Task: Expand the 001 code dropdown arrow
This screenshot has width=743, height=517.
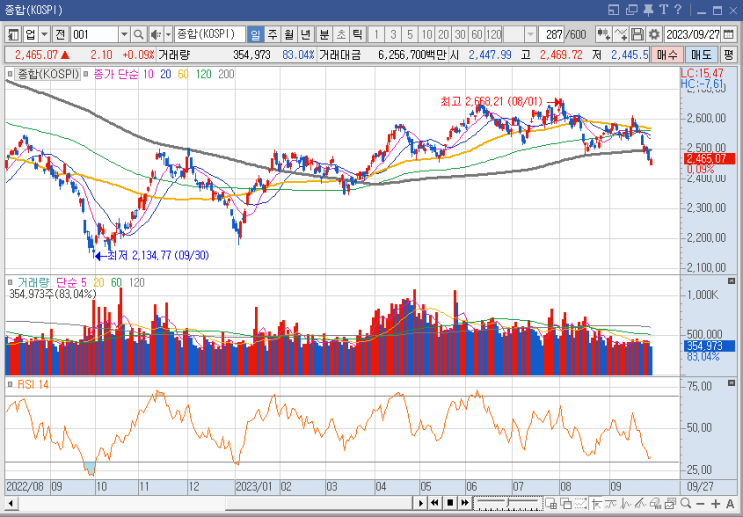Action: (123, 34)
